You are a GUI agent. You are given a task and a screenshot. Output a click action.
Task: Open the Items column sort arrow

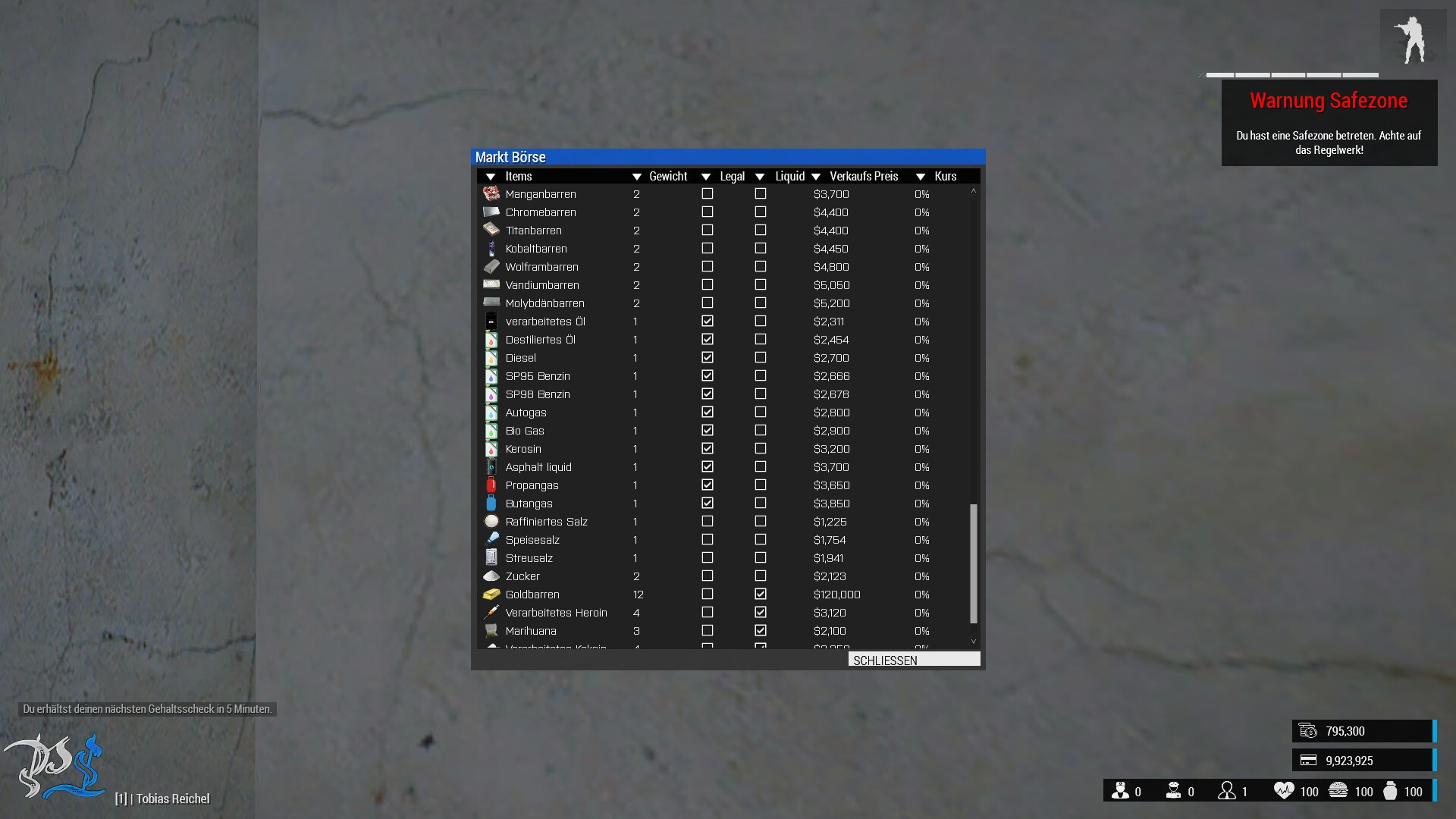click(491, 177)
